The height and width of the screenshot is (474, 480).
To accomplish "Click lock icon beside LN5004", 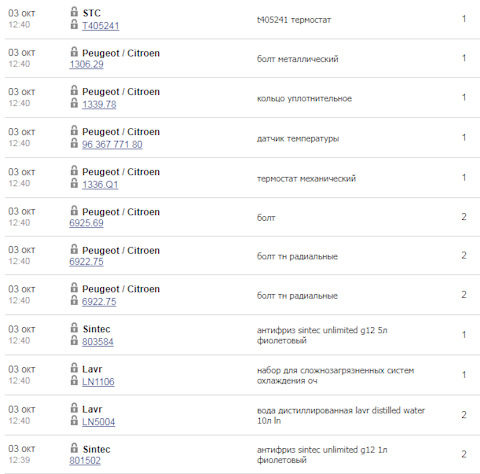I will pos(74,420).
